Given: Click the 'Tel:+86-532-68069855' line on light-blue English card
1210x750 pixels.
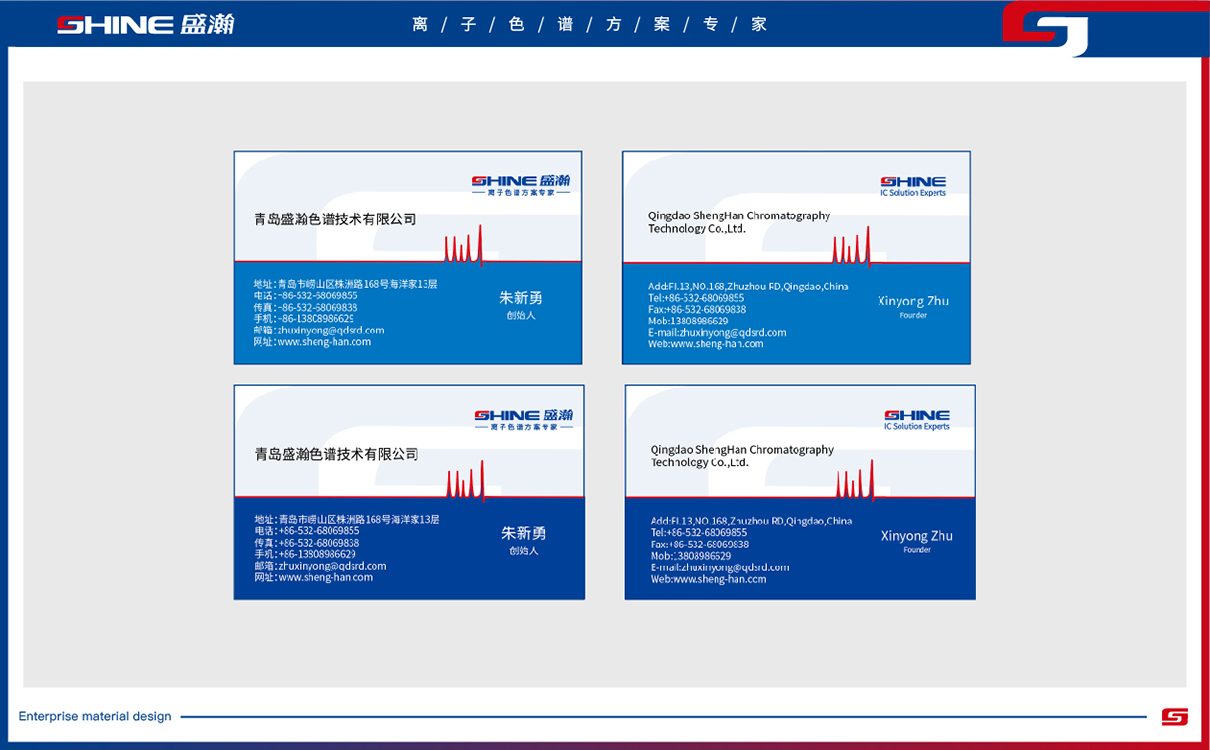Looking at the screenshot, I should point(696,298).
